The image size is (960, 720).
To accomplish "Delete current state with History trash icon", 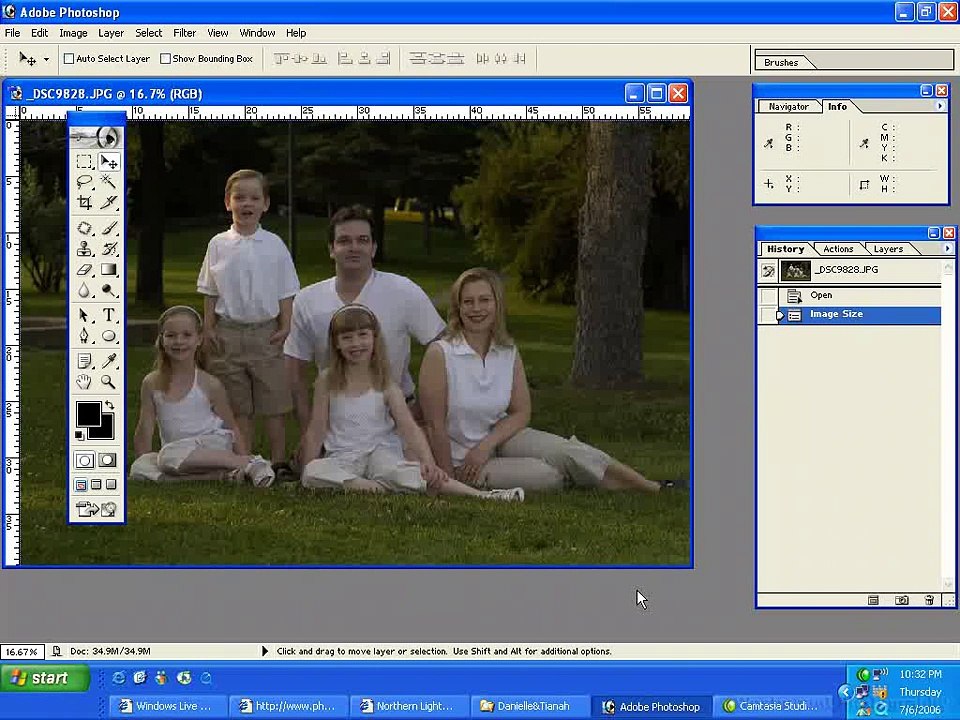I will [x=929, y=600].
